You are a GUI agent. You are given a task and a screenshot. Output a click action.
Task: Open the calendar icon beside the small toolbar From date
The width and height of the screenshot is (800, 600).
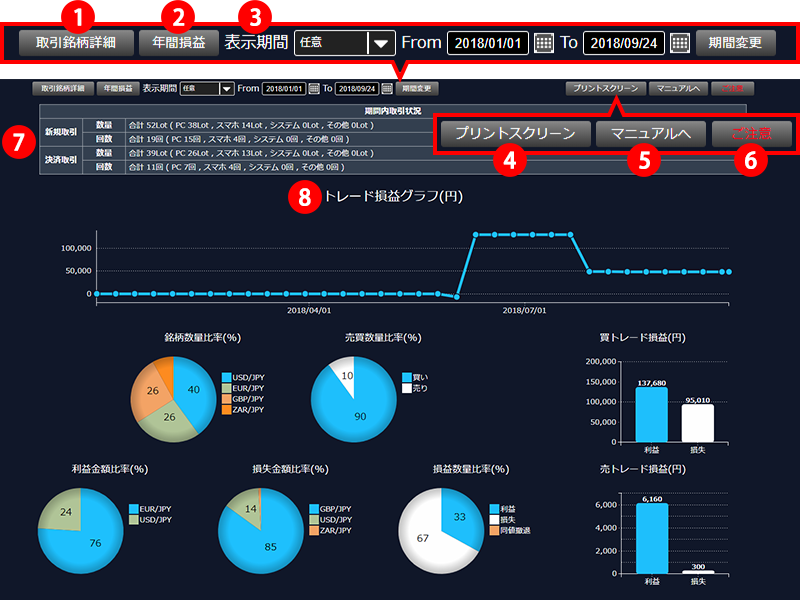click(314, 88)
